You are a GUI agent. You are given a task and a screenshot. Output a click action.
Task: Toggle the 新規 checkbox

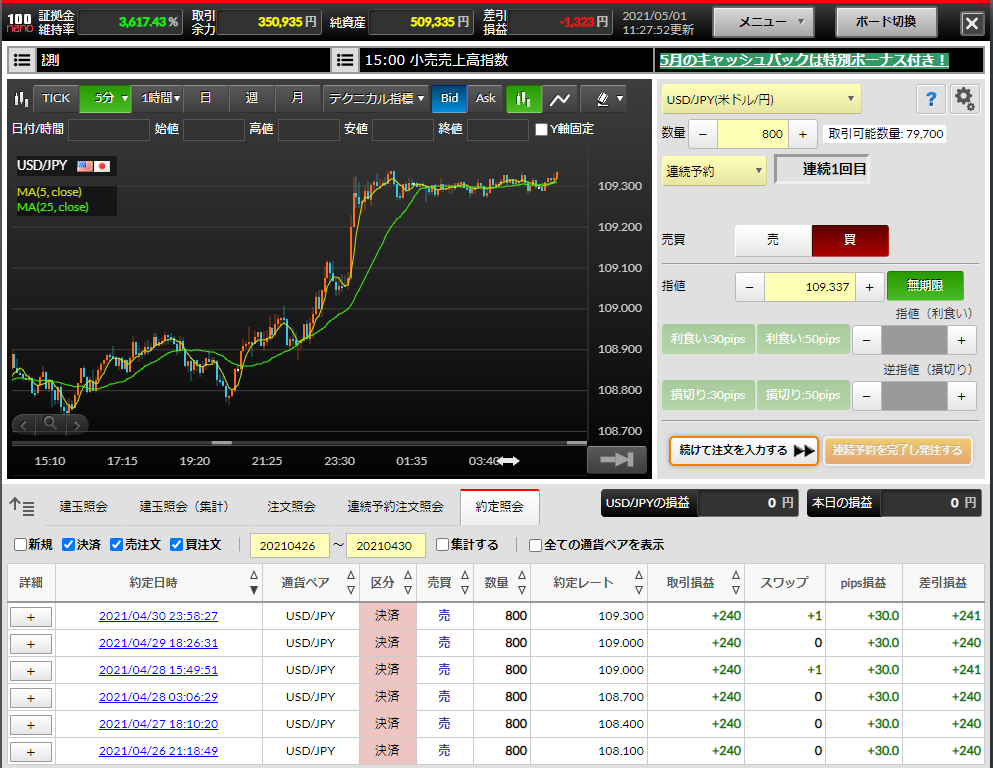20,545
